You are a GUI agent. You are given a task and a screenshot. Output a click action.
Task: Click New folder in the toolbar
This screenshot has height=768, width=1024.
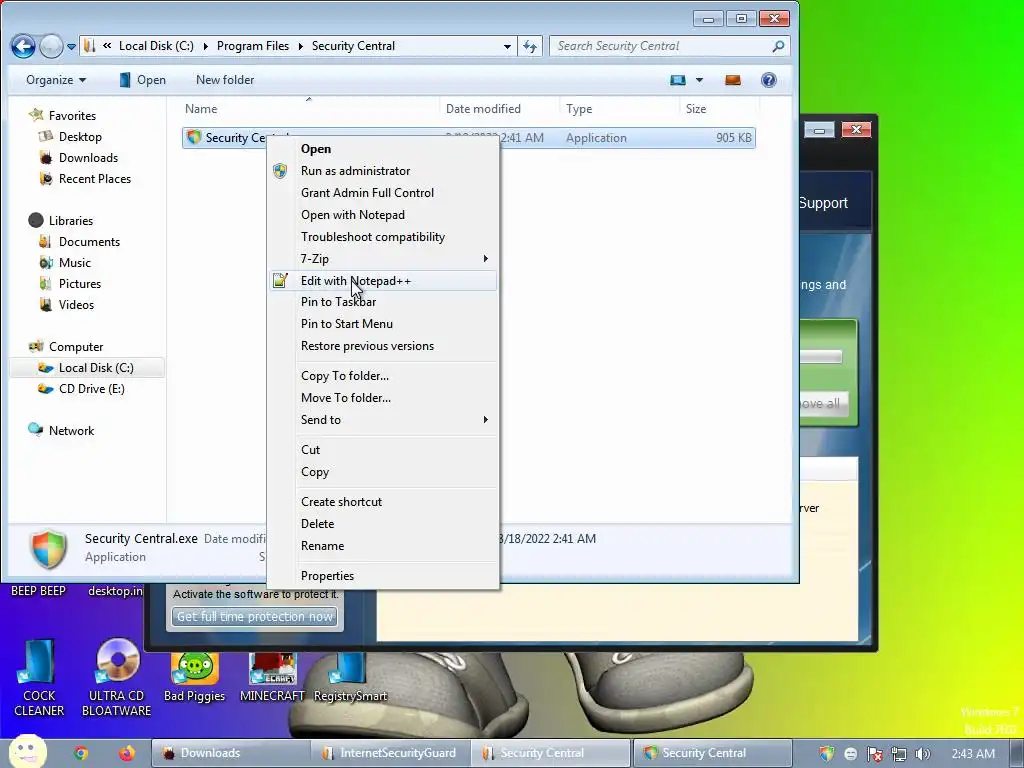point(225,80)
